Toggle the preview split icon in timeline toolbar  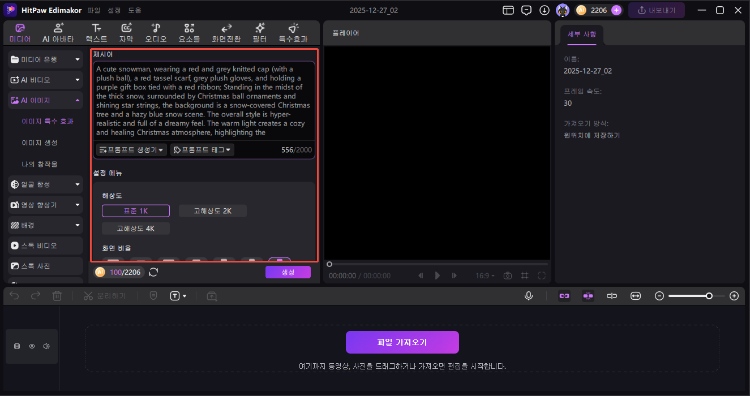click(612, 296)
